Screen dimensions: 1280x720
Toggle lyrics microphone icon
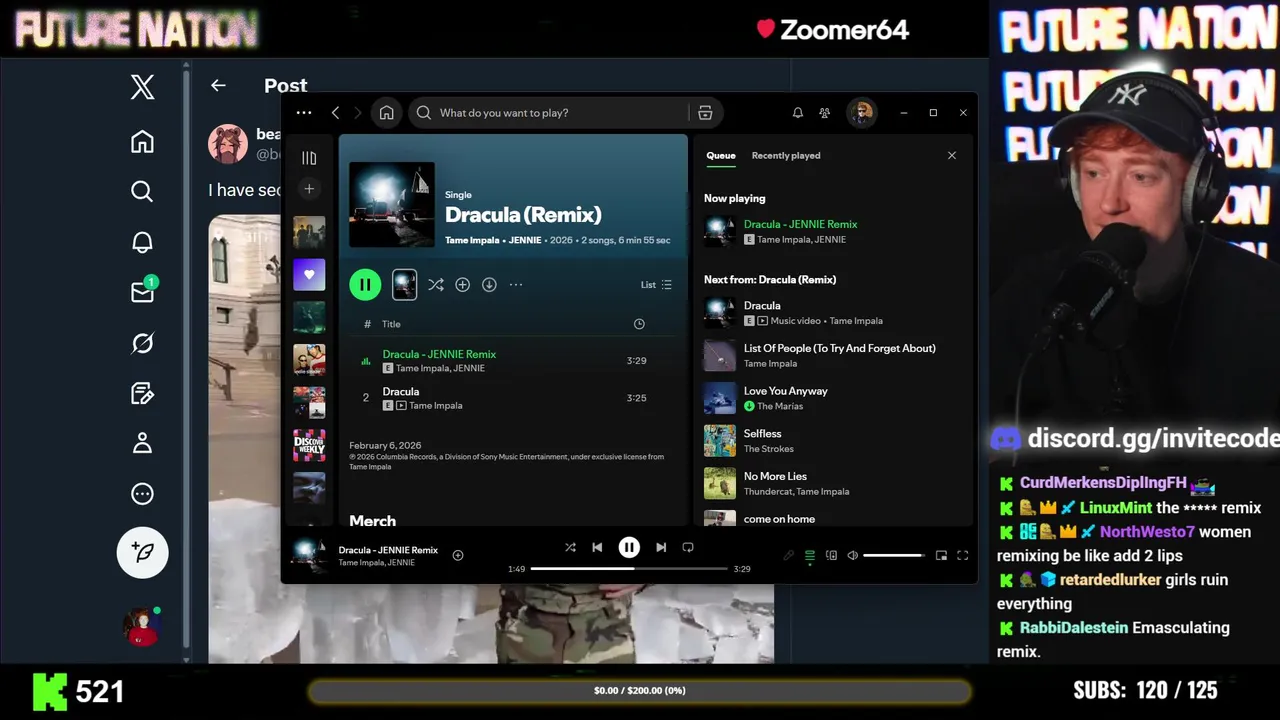[789, 555]
